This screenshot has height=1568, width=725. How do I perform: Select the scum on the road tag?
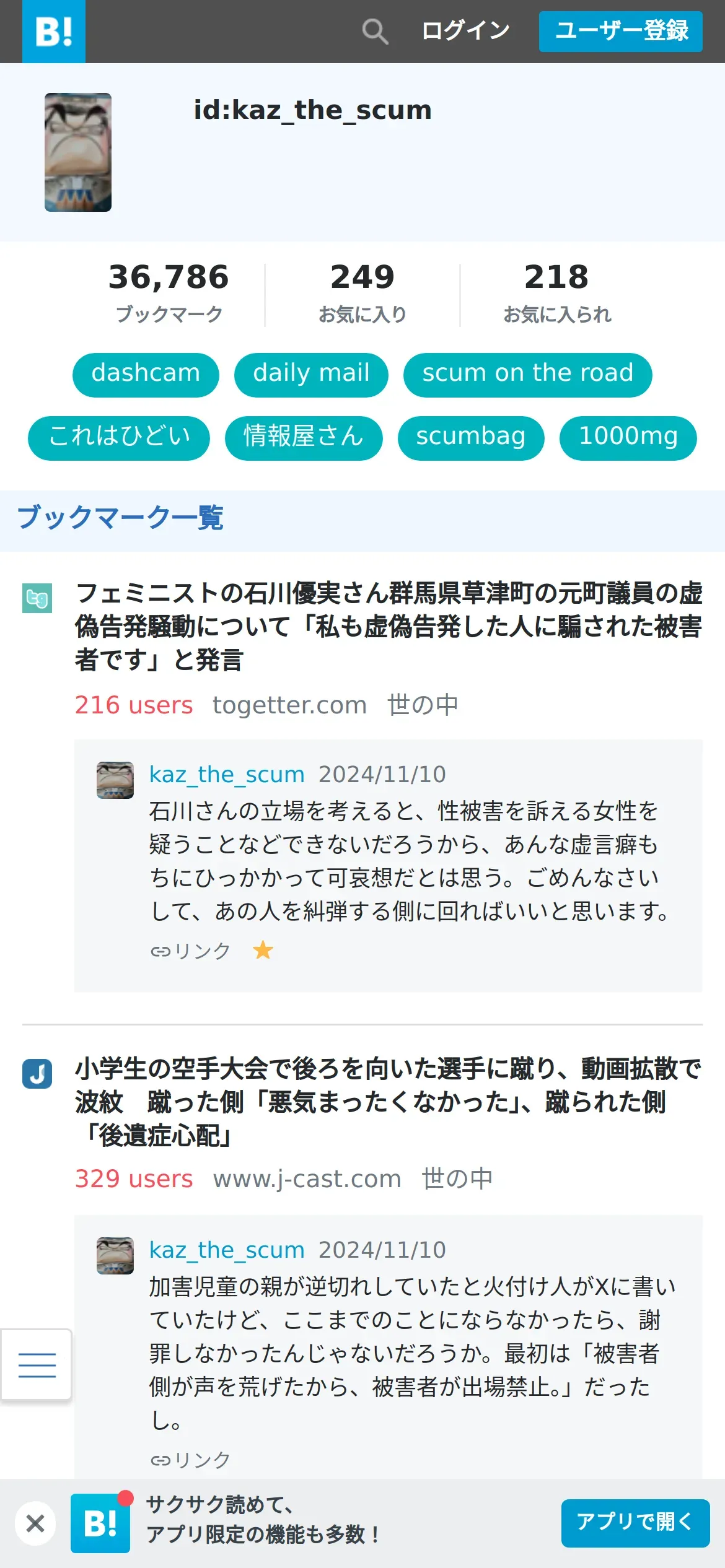[x=528, y=375]
